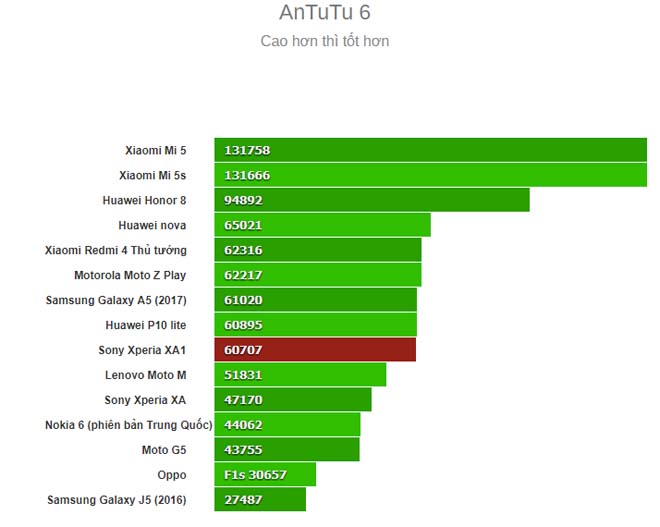Click the bar showing 61020
Screen dimensions: 660x527
(x=316, y=300)
